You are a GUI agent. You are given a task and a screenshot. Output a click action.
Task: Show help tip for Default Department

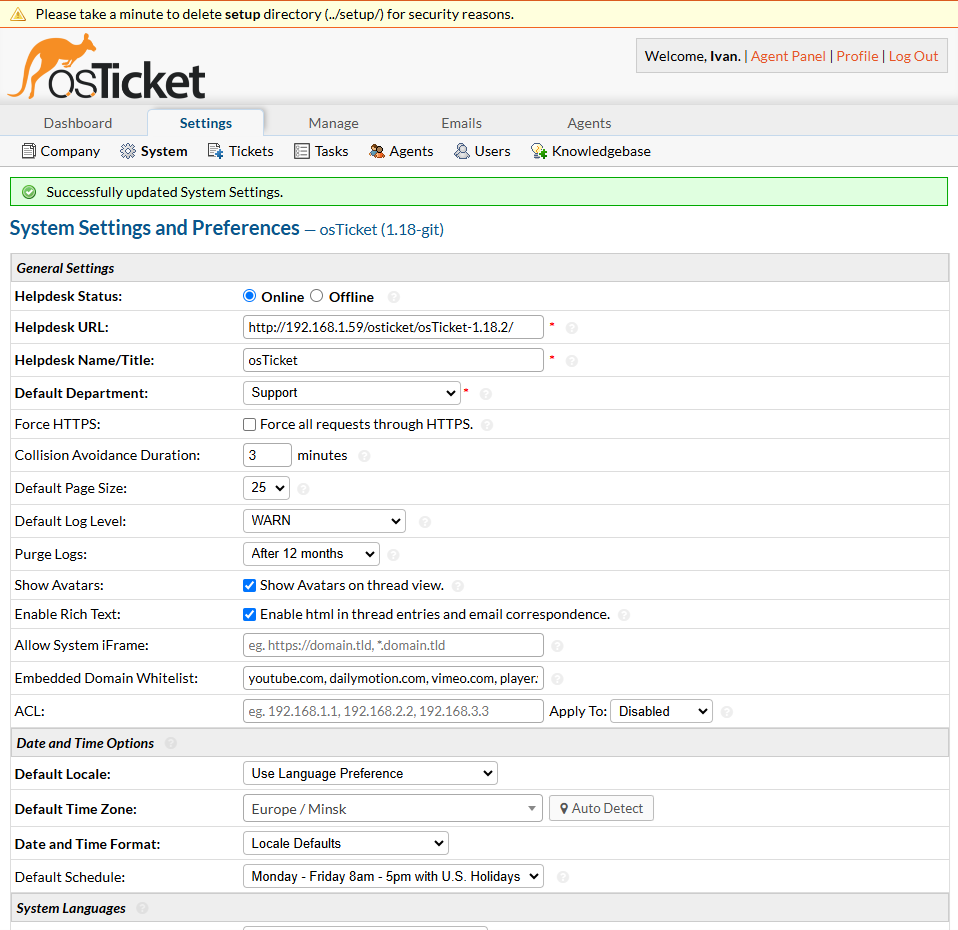tap(486, 394)
